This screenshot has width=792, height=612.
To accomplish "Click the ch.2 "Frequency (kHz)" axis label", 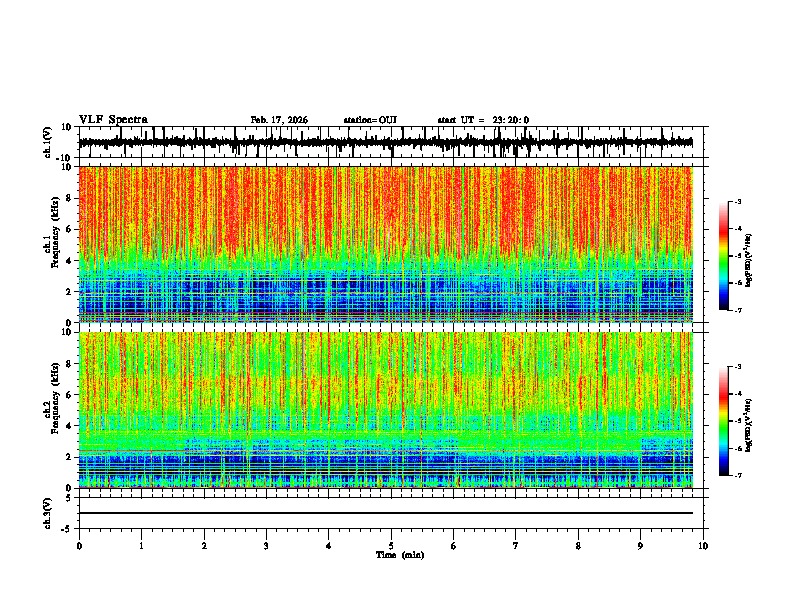I will pyautogui.click(x=55, y=398).
